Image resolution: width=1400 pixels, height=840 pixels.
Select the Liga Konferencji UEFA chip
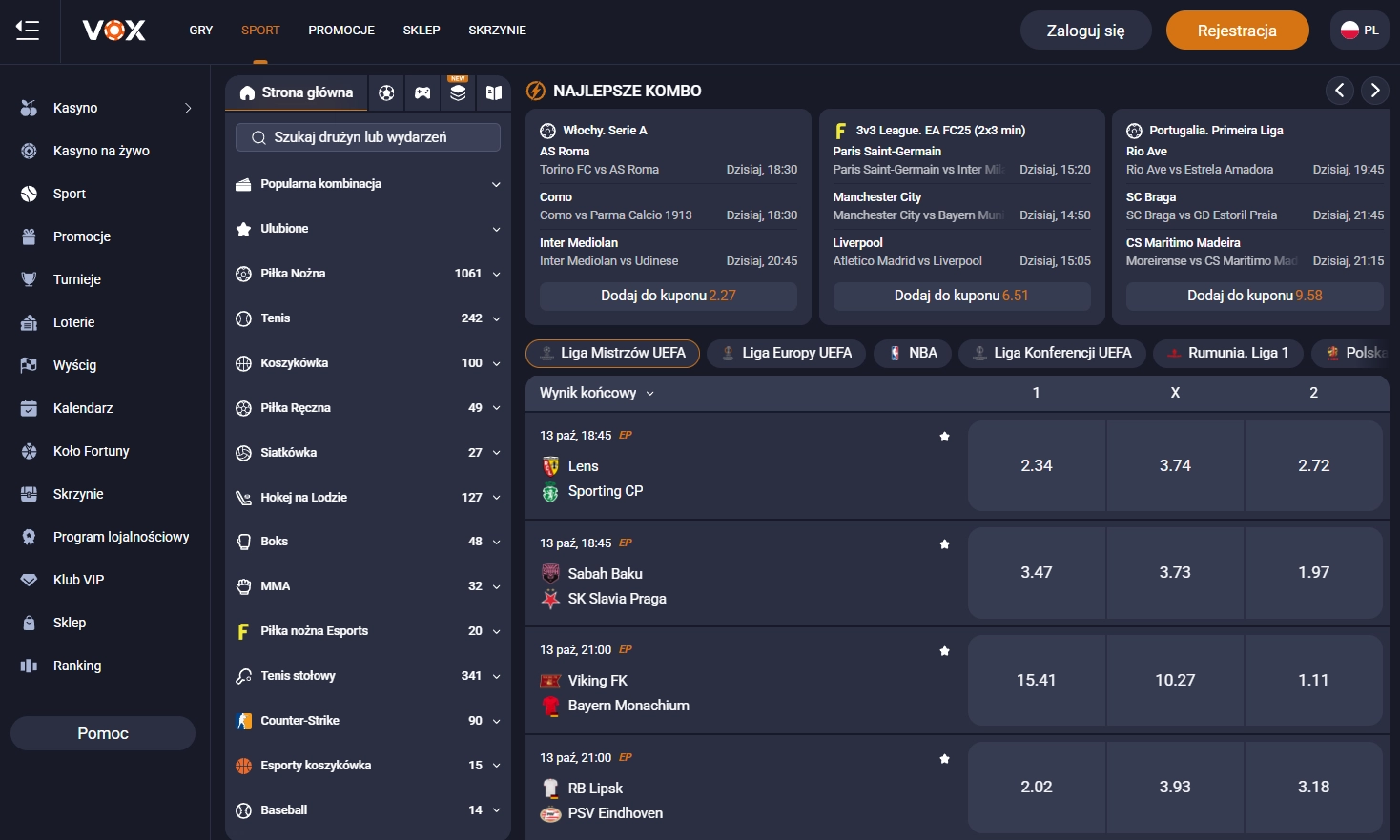pos(1052,353)
